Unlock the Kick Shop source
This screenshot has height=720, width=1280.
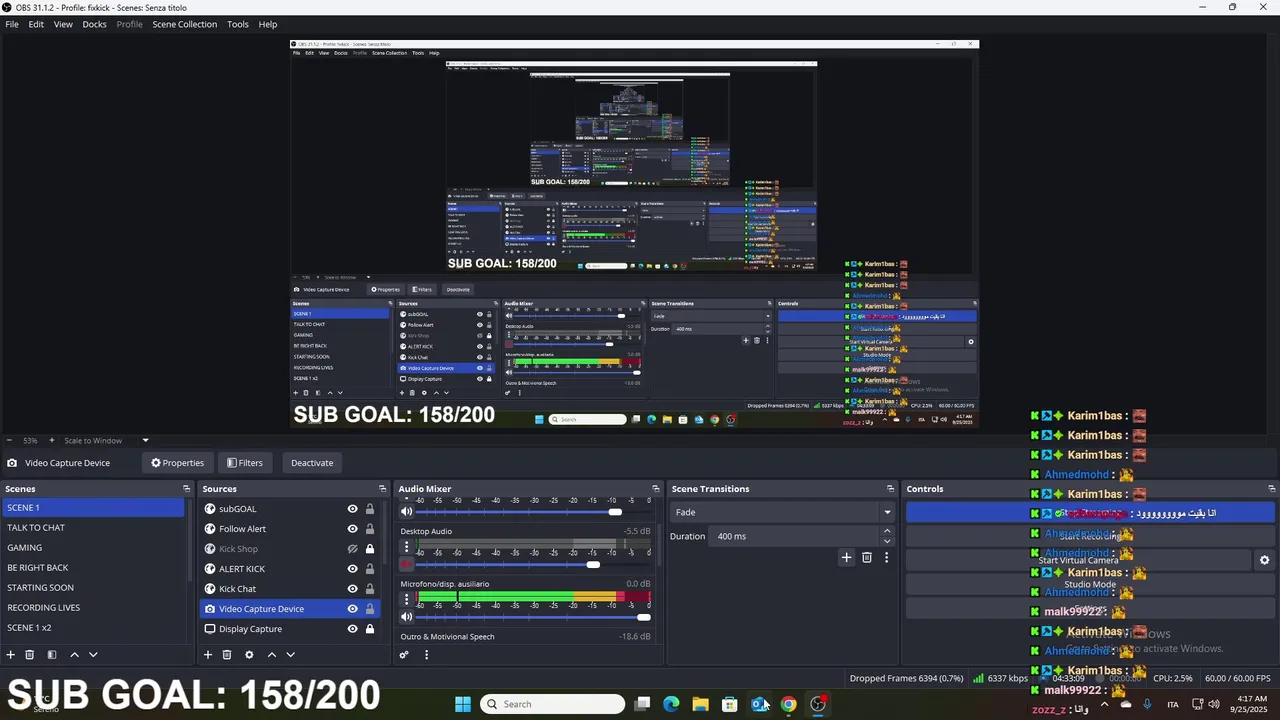click(369, 549)
